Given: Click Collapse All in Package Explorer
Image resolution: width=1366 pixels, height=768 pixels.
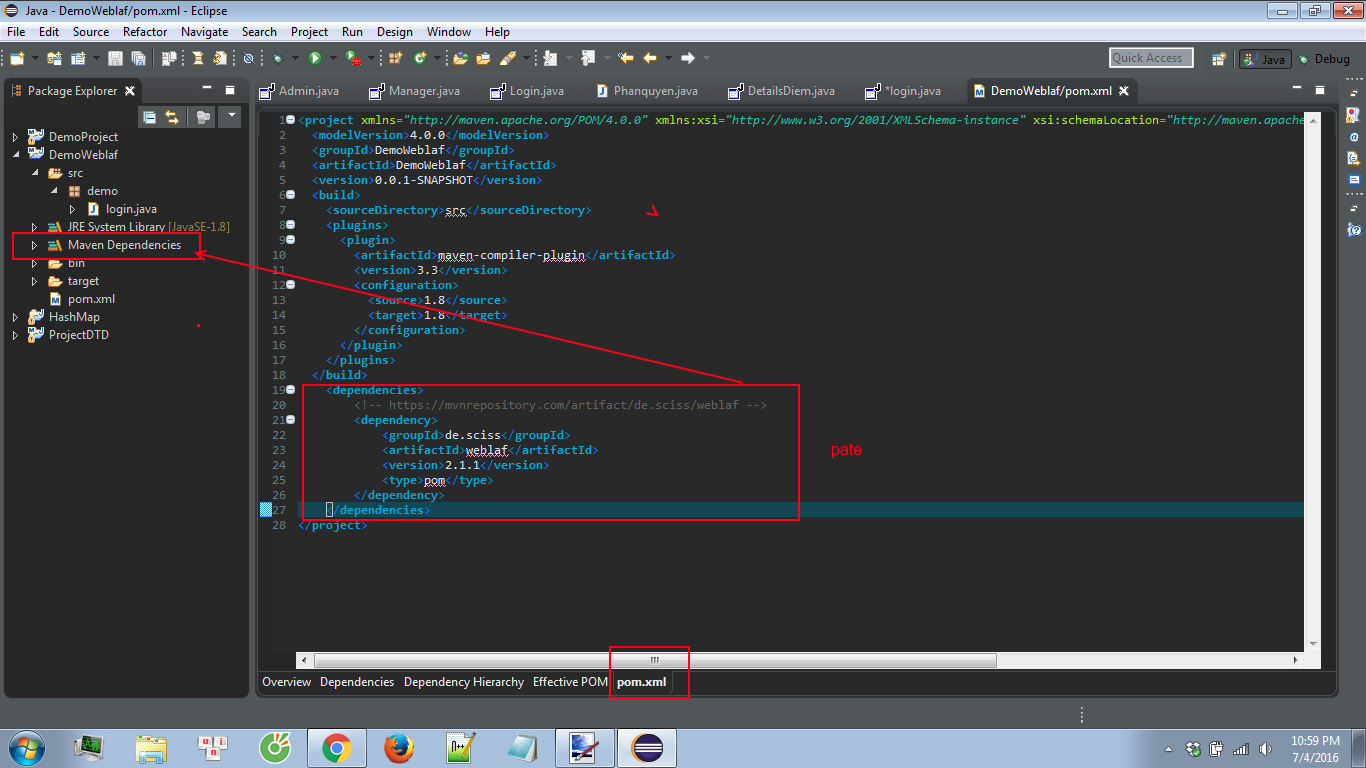Looking at the screenshot, I should pos(149,117).
